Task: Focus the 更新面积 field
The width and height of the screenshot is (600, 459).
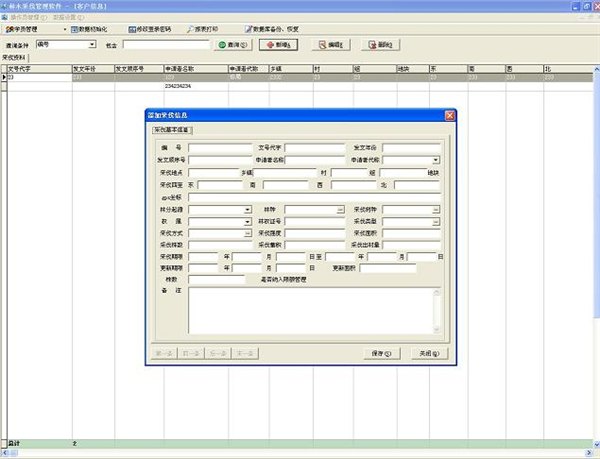Action: pyautogui.click(x=388, y=268)
